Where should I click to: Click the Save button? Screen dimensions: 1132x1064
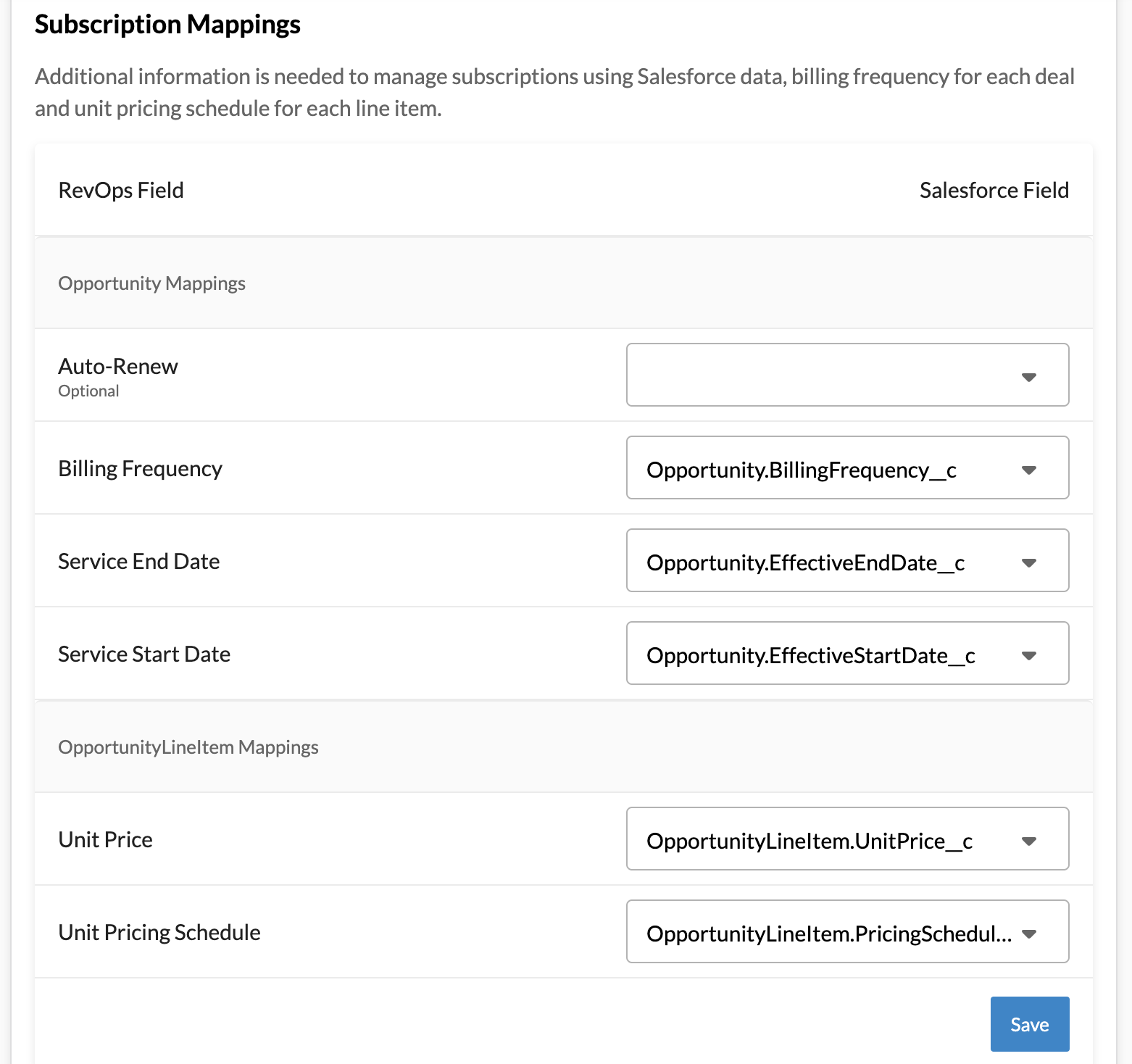pyautogui.click(x=1030, y=1024)
